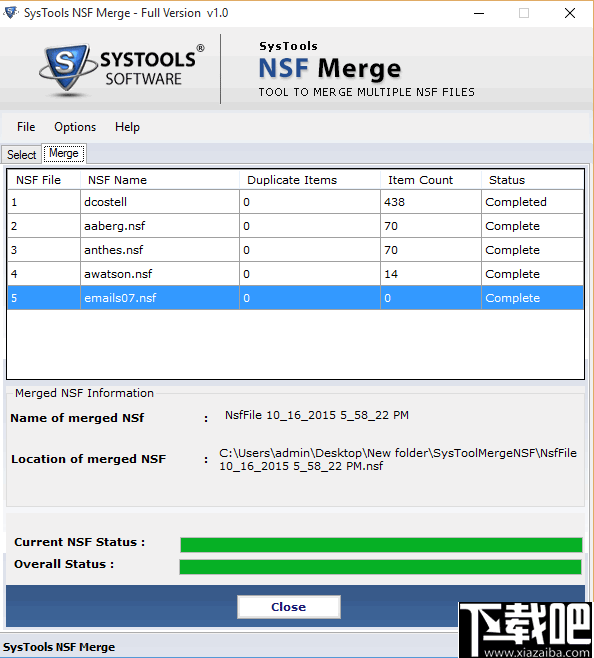Click the Overall Status progress bar
This screenshot has height=658, width=594.
point(380,567)
